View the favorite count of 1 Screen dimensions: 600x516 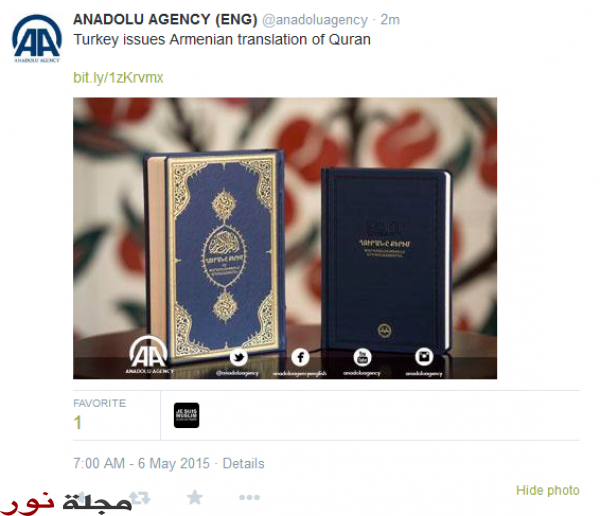[78, 423]
